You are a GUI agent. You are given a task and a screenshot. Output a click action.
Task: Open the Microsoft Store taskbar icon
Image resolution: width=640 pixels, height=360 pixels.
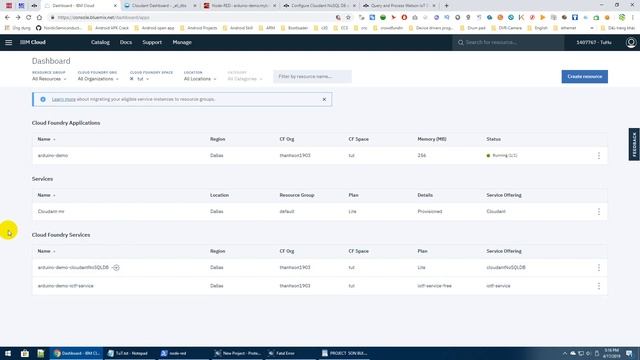(24, 353)
